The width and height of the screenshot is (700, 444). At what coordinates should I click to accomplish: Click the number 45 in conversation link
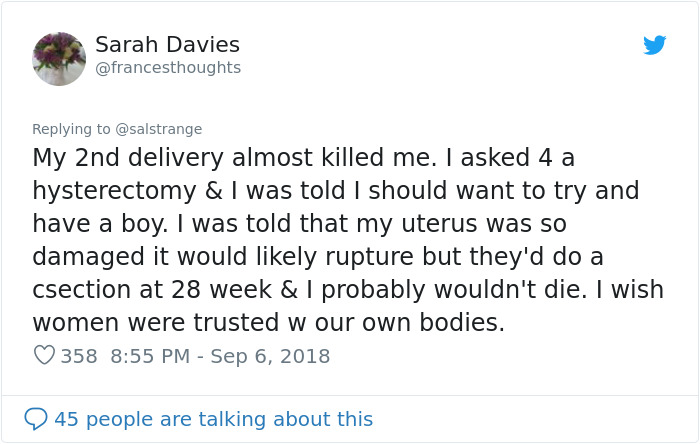click(x=66, y=418)
